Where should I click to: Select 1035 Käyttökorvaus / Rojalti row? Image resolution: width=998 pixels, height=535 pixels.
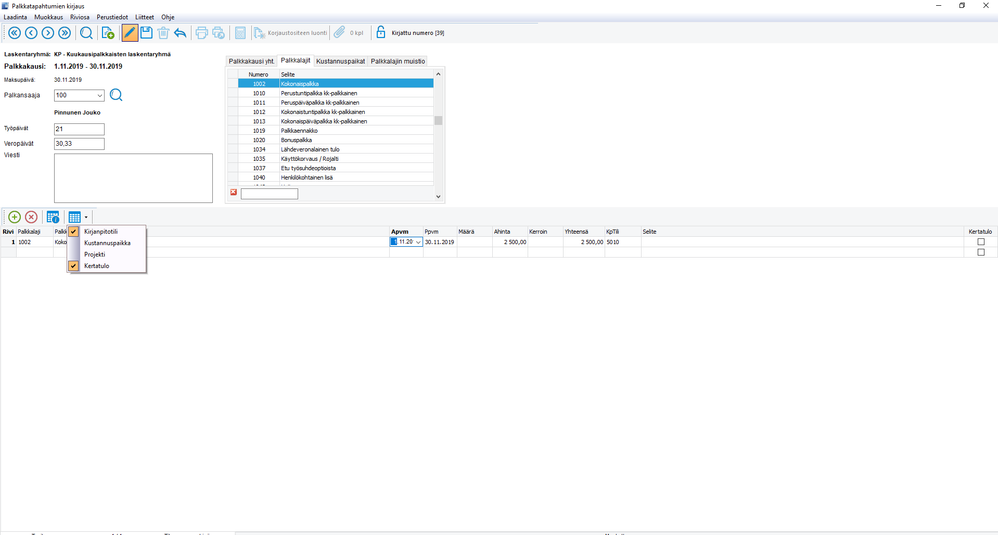335,159
